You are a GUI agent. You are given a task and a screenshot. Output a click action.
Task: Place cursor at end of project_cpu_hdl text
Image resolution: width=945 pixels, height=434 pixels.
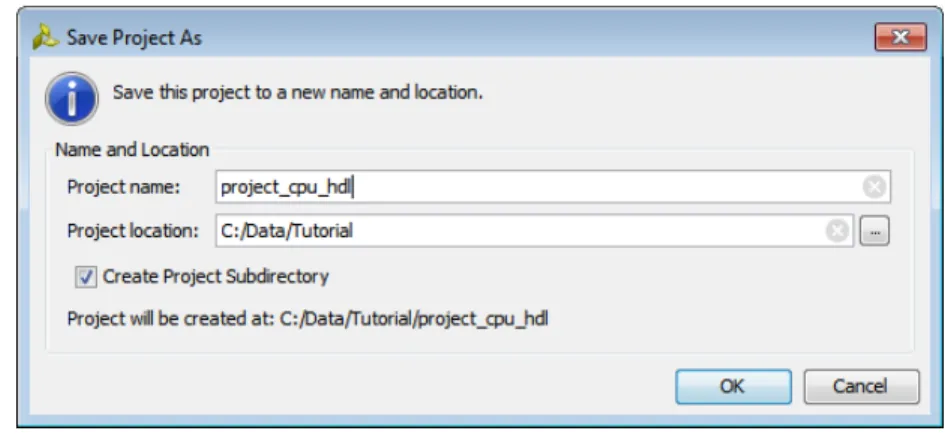pos(352,187)
